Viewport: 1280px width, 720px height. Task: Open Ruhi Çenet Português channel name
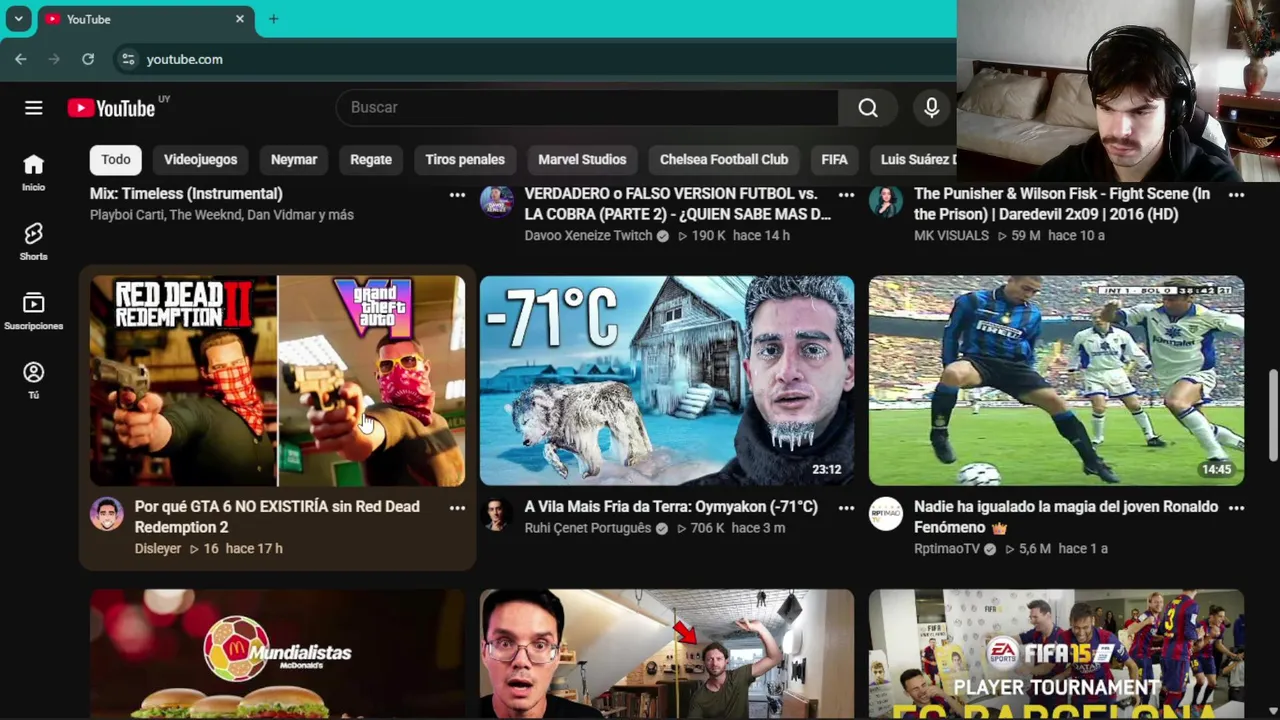[x=588, y=528]
